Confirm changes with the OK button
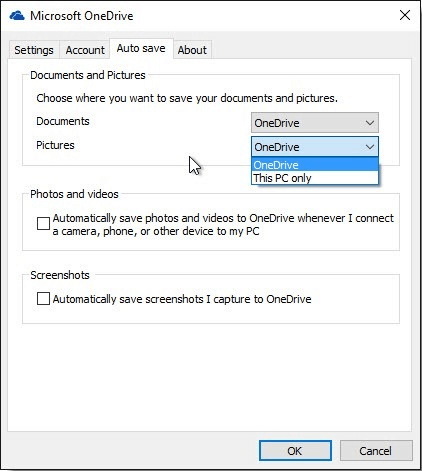 pyautogui.click(x=295, y=451)
